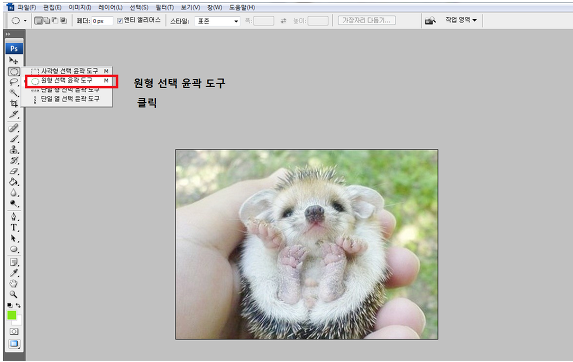573x362 pixels.
Task: Open the 선택(S) menu
Action: (x=139, y=7)
